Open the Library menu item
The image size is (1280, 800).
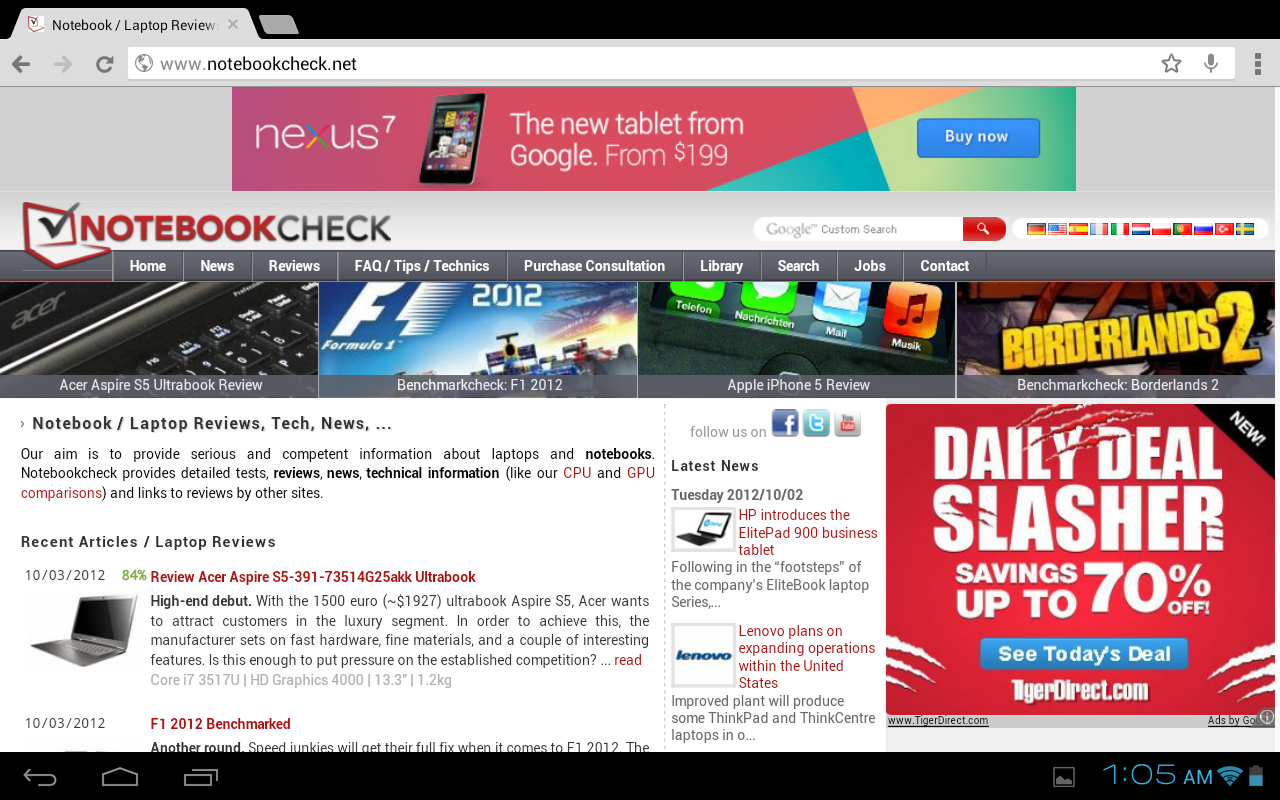tap(721, 266)
